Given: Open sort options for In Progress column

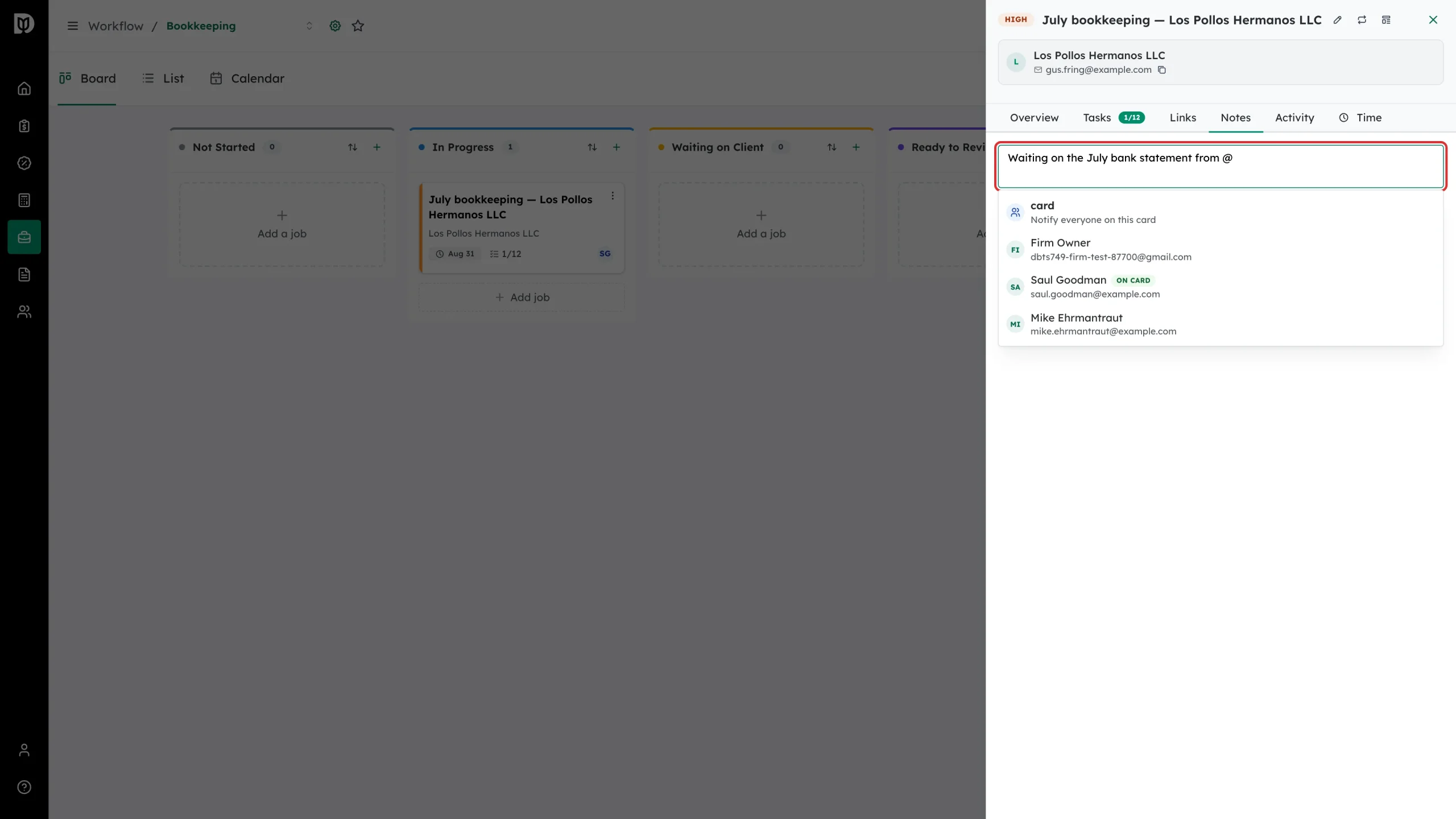Looking at the screenshot, I should click(x=592, y=147).
